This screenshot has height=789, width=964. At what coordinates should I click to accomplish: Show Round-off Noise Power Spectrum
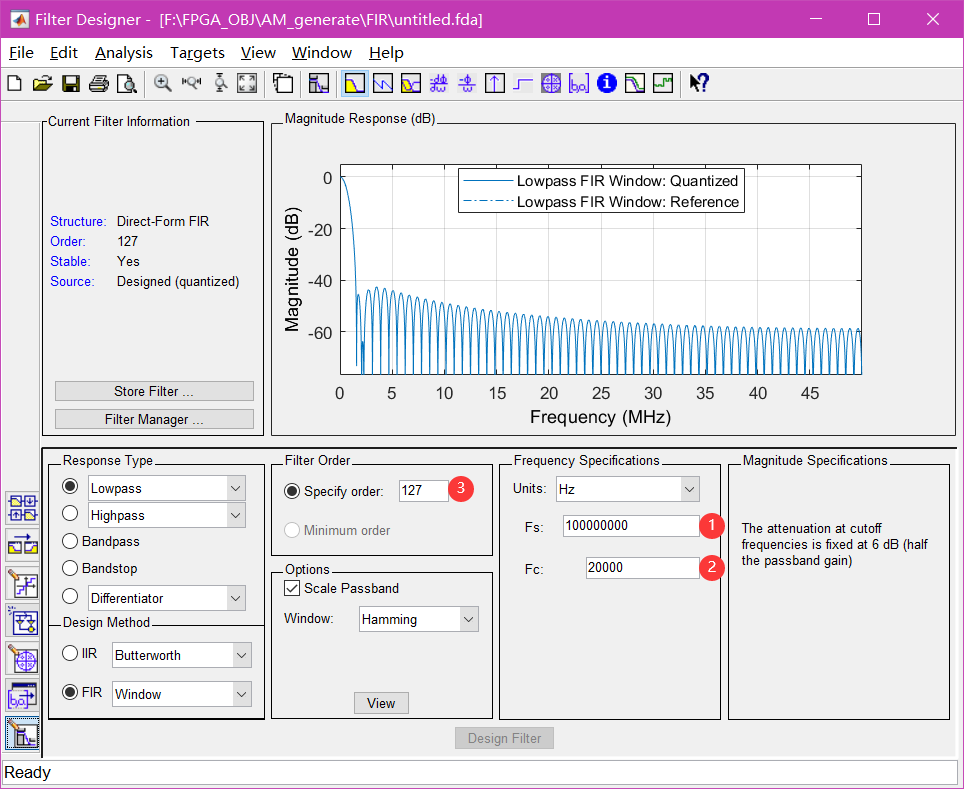[x=663, y=83]
